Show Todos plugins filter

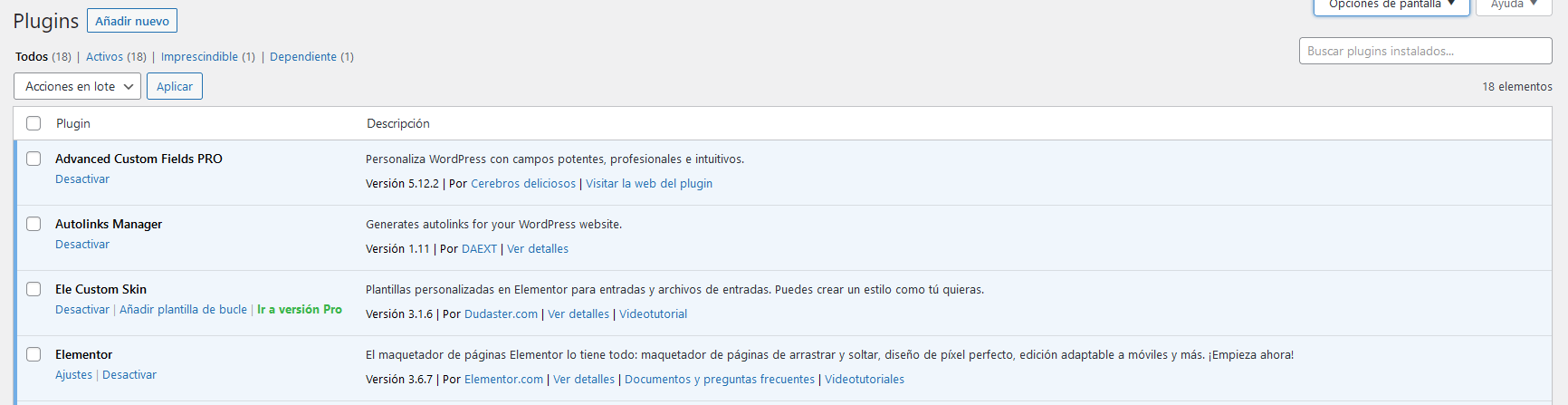pos(32,56)
